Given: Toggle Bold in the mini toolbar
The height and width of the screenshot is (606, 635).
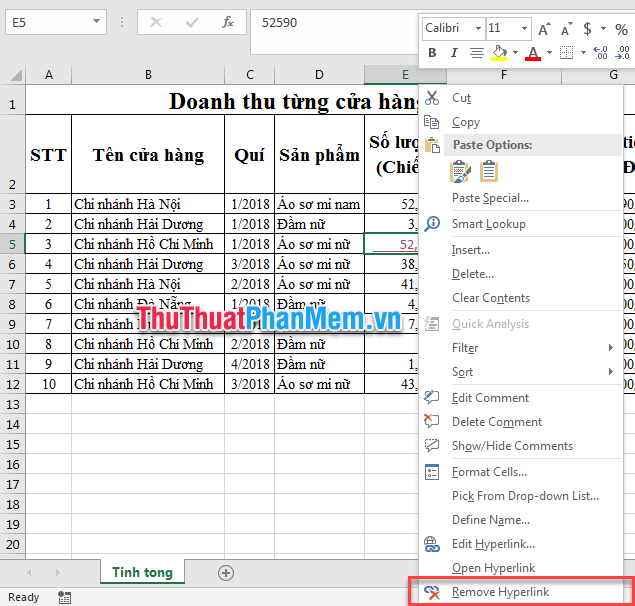Looking at the screenshot, I should click(x=432, y=53).
